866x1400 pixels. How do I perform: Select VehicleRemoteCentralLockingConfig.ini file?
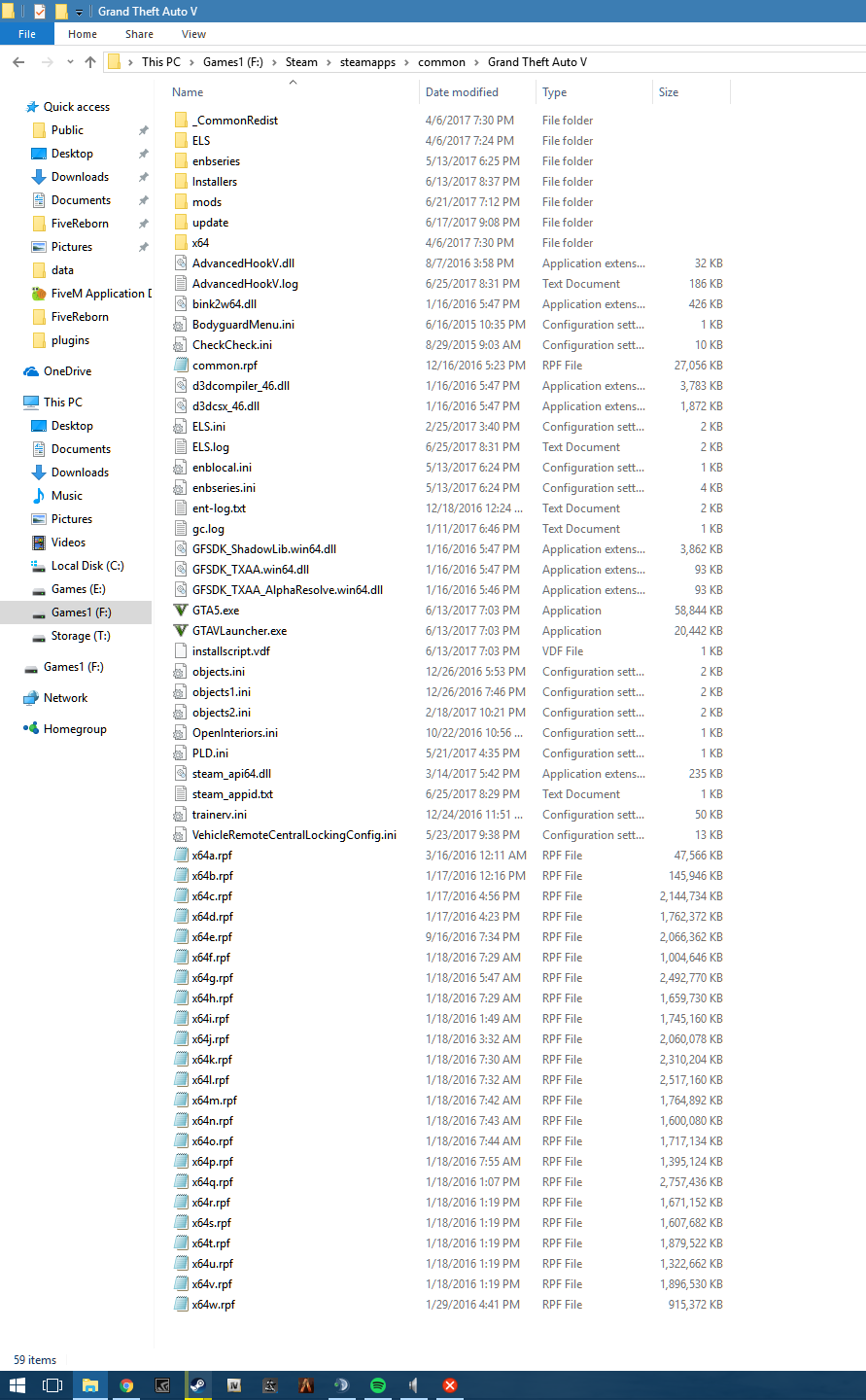point(294,835)
